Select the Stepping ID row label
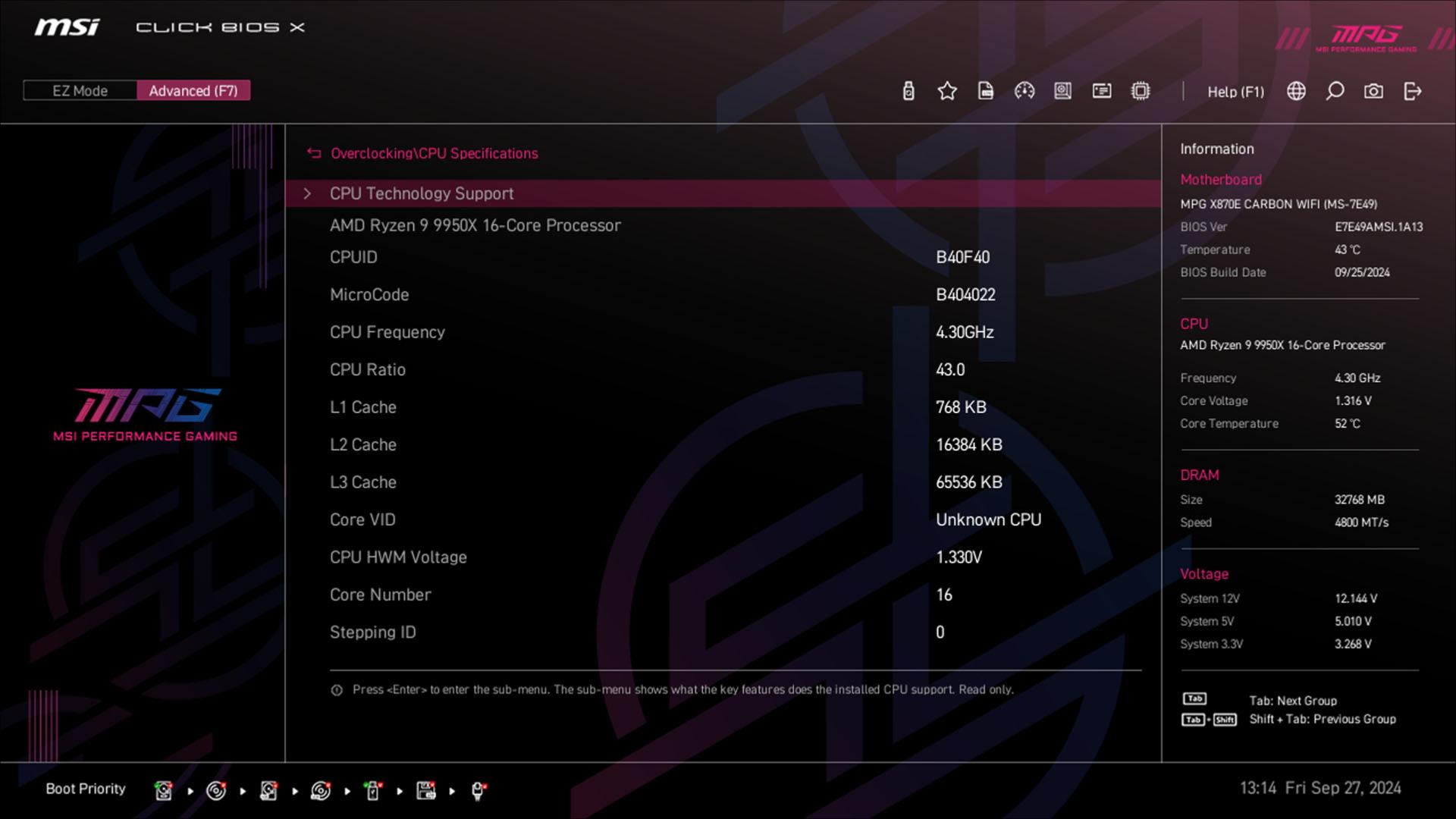 [x=372, y=632]
